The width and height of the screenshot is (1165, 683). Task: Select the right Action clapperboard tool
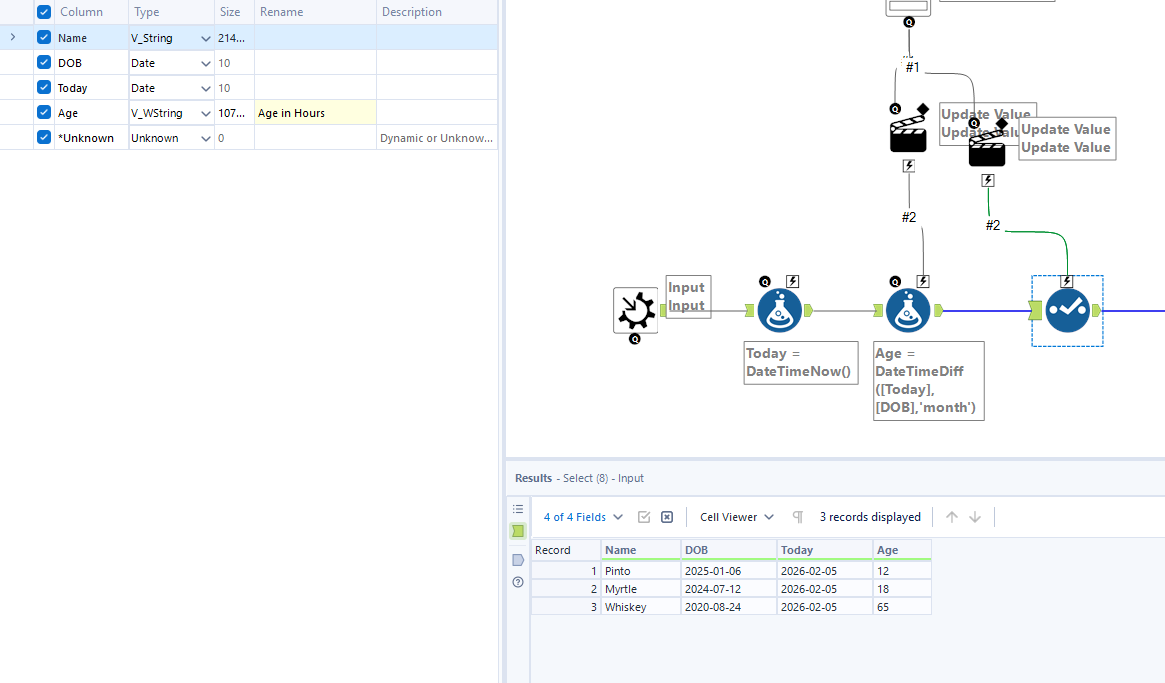(987, 150)
